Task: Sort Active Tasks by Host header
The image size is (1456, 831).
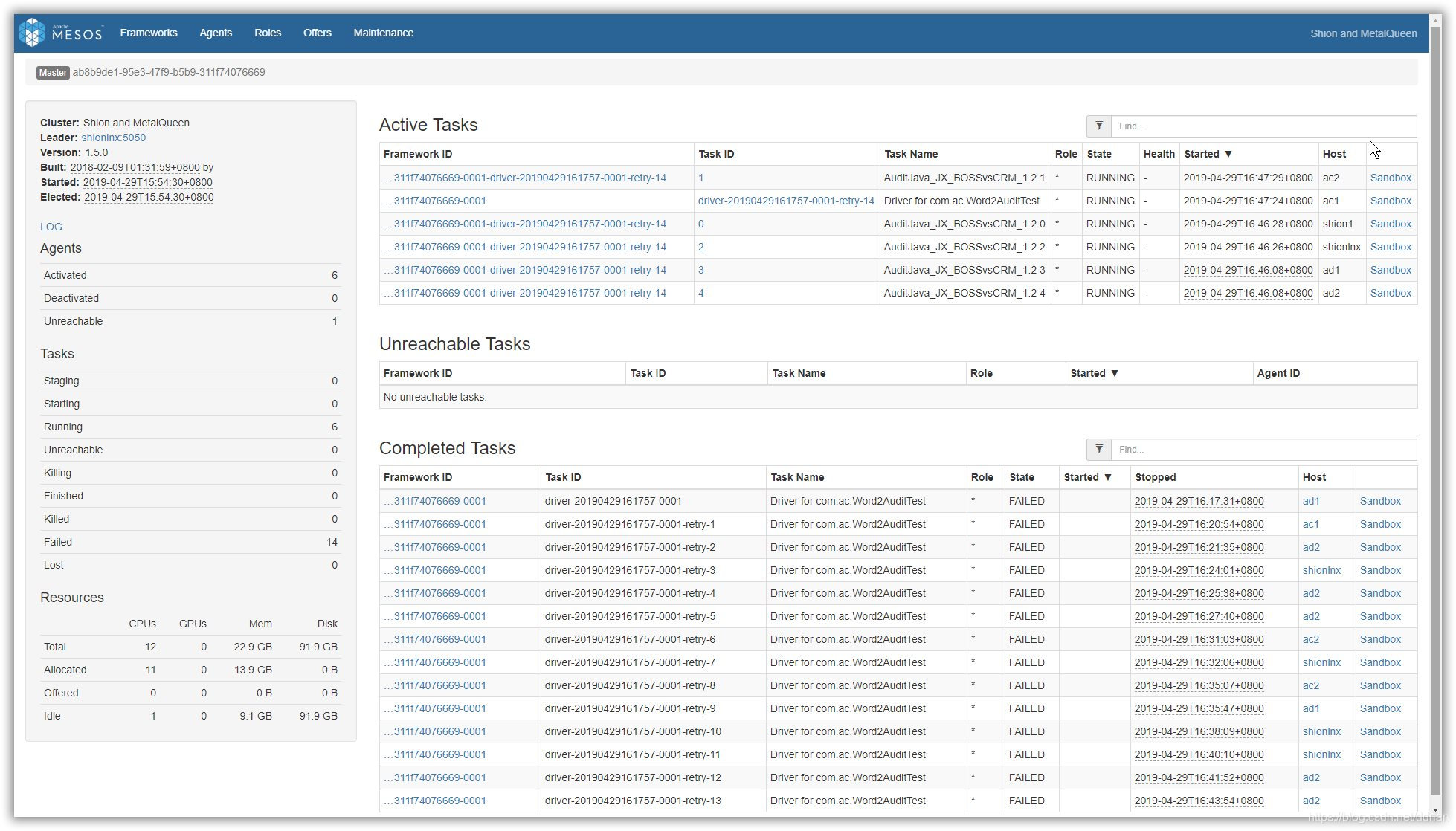Action: 1334,154
